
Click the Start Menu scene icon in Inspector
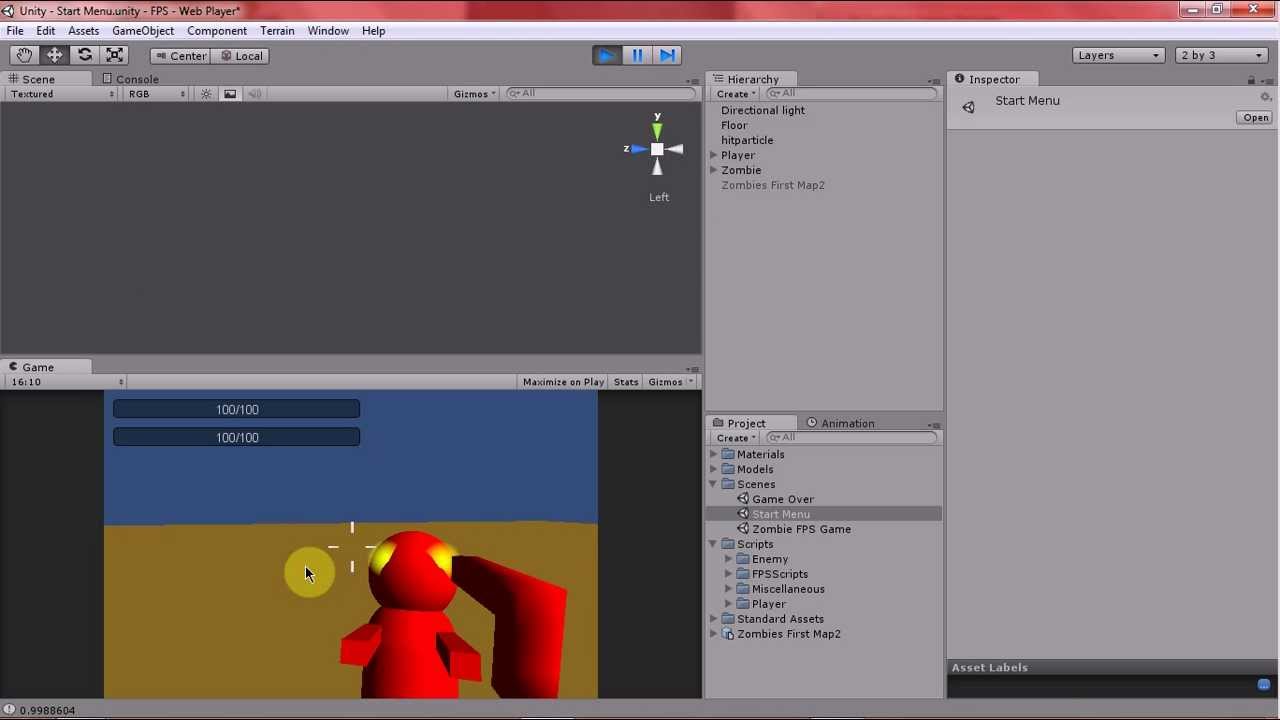pos(968,107)
